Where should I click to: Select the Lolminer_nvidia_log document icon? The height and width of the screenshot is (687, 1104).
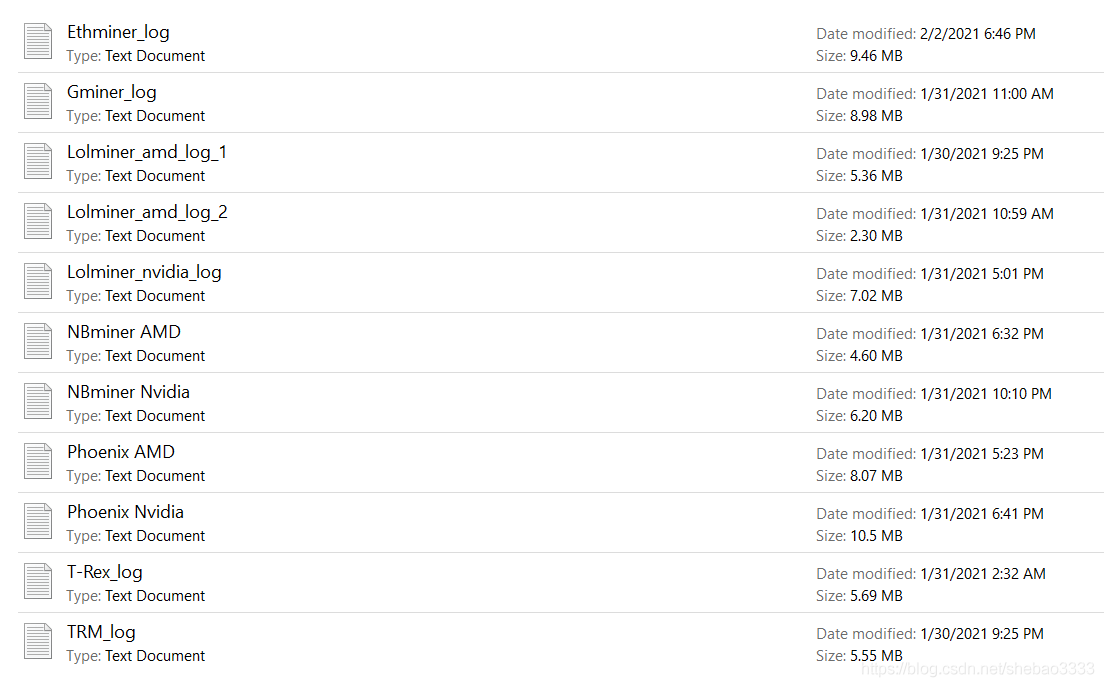pos(38,281)
